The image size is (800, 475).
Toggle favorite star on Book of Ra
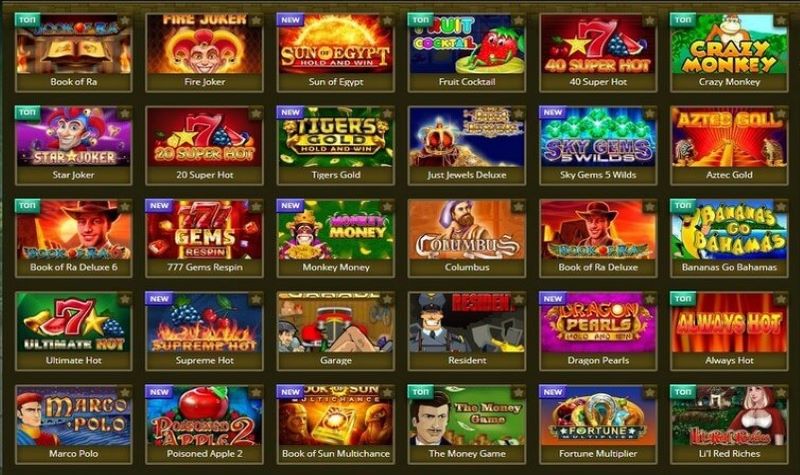pos(125,20)
